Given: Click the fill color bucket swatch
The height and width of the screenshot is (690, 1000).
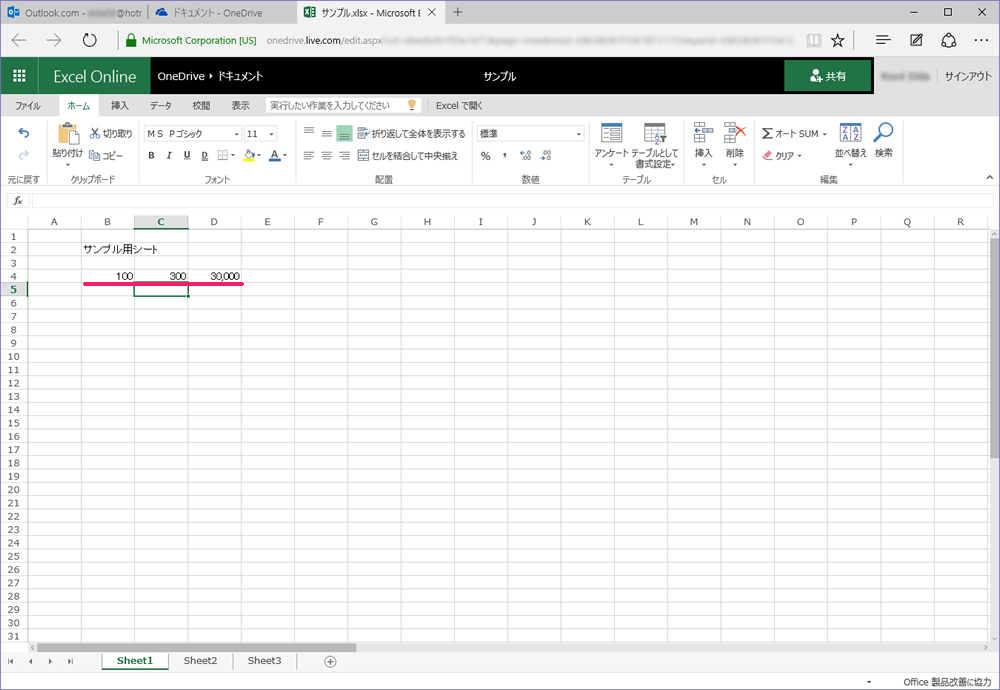Looking at the screenshot, I should (x=249, y=155).
